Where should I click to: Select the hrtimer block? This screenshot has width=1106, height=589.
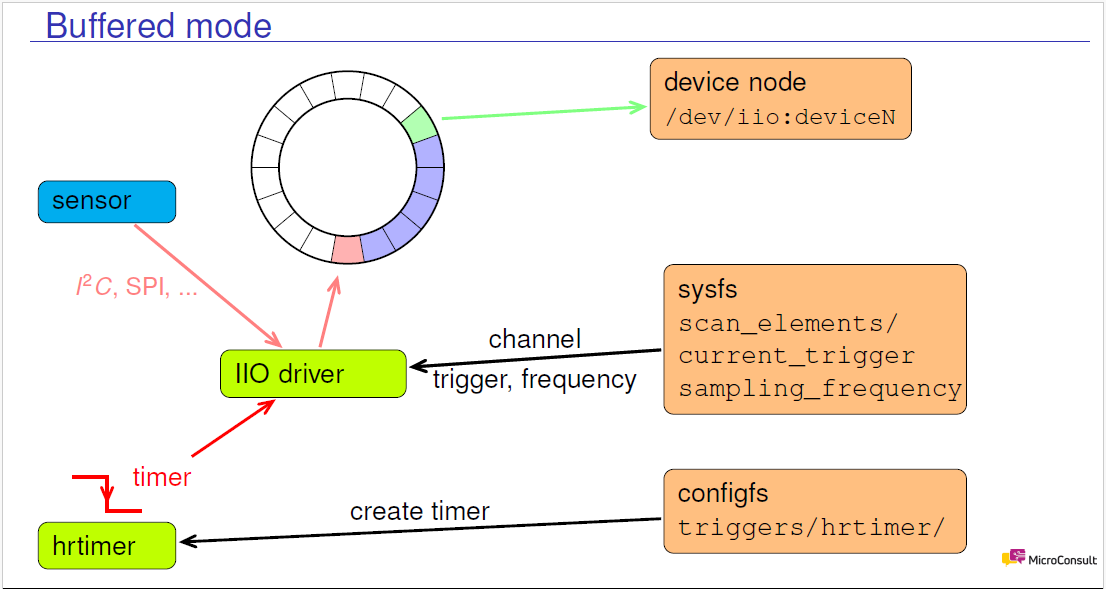[x=105, y=546]
